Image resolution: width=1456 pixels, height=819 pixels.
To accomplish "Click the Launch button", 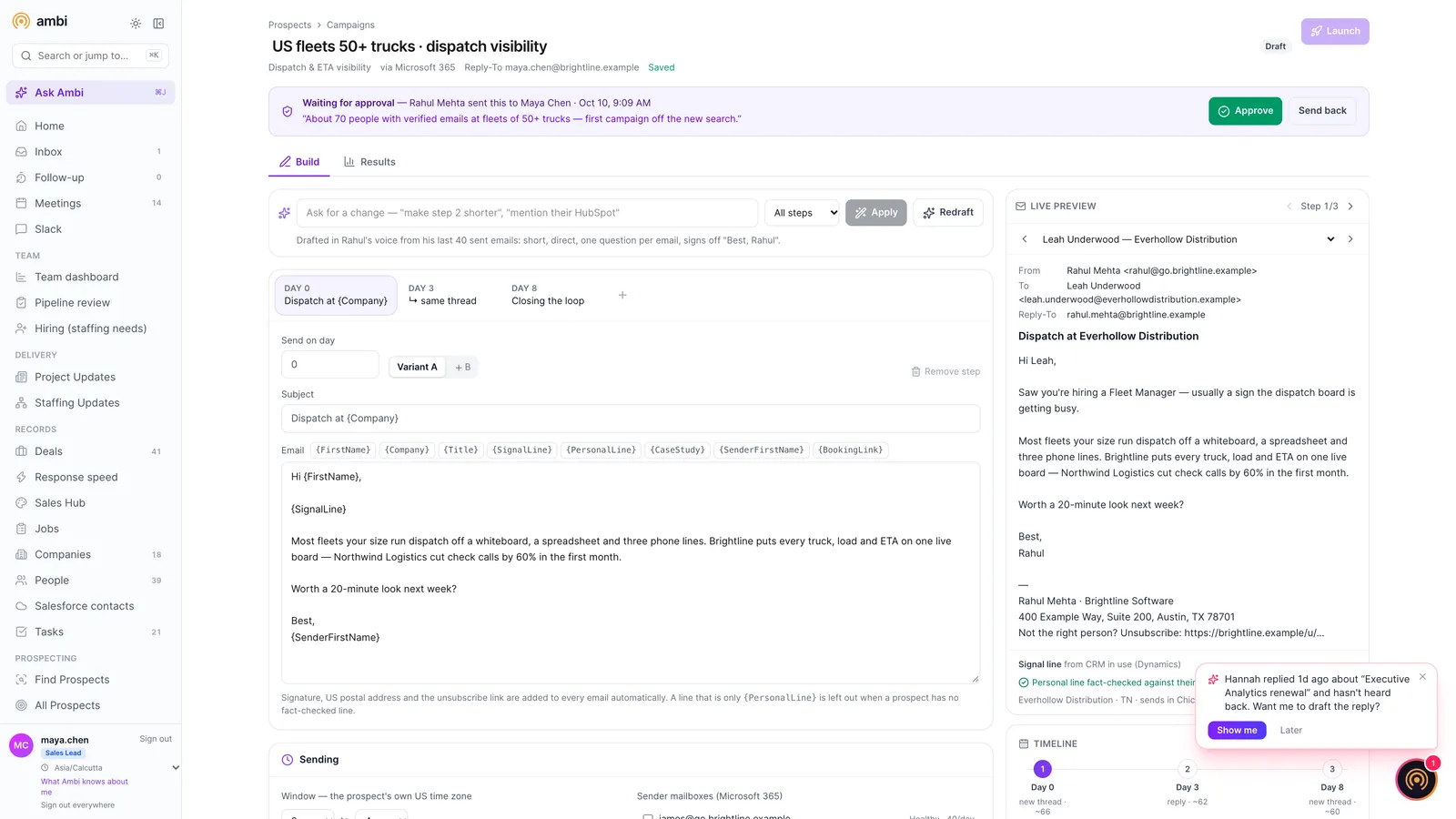I will point(1335,31).
